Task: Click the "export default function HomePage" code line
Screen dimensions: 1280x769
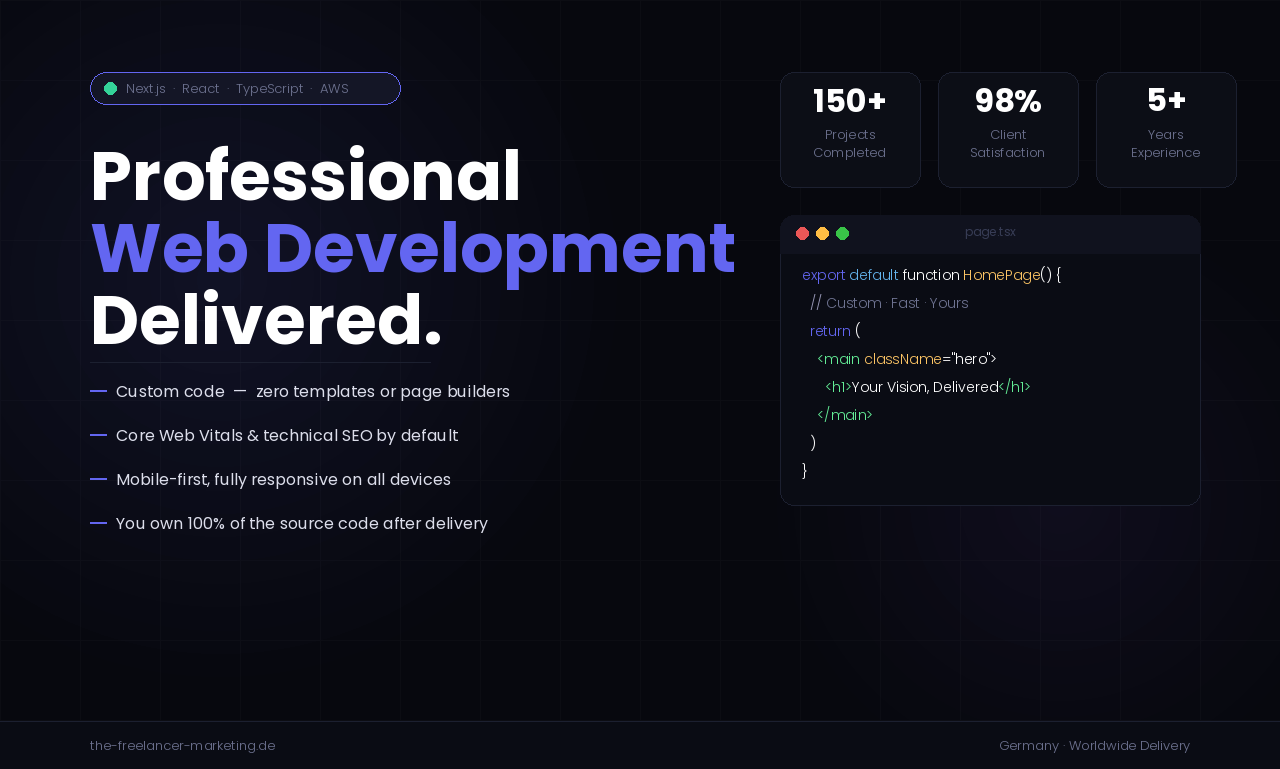Action: [x=932, y=275]
